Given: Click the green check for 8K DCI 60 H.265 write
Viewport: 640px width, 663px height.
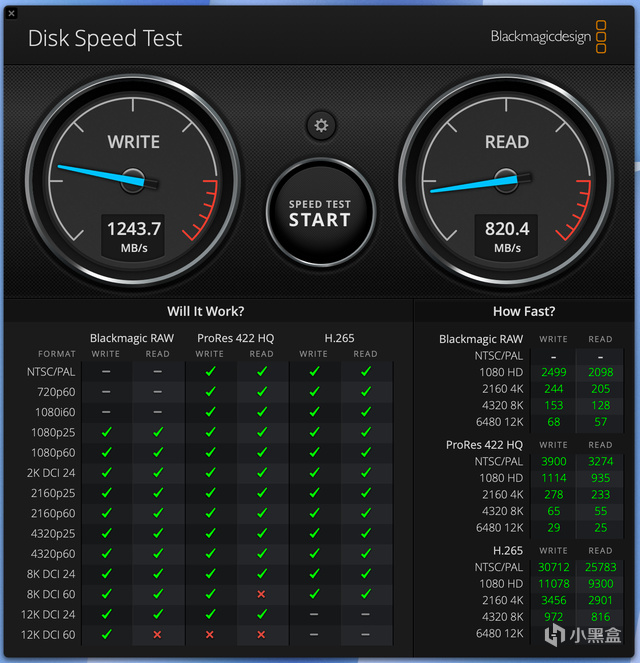Looking at the screenshot, I should click(x=314, y=594).
